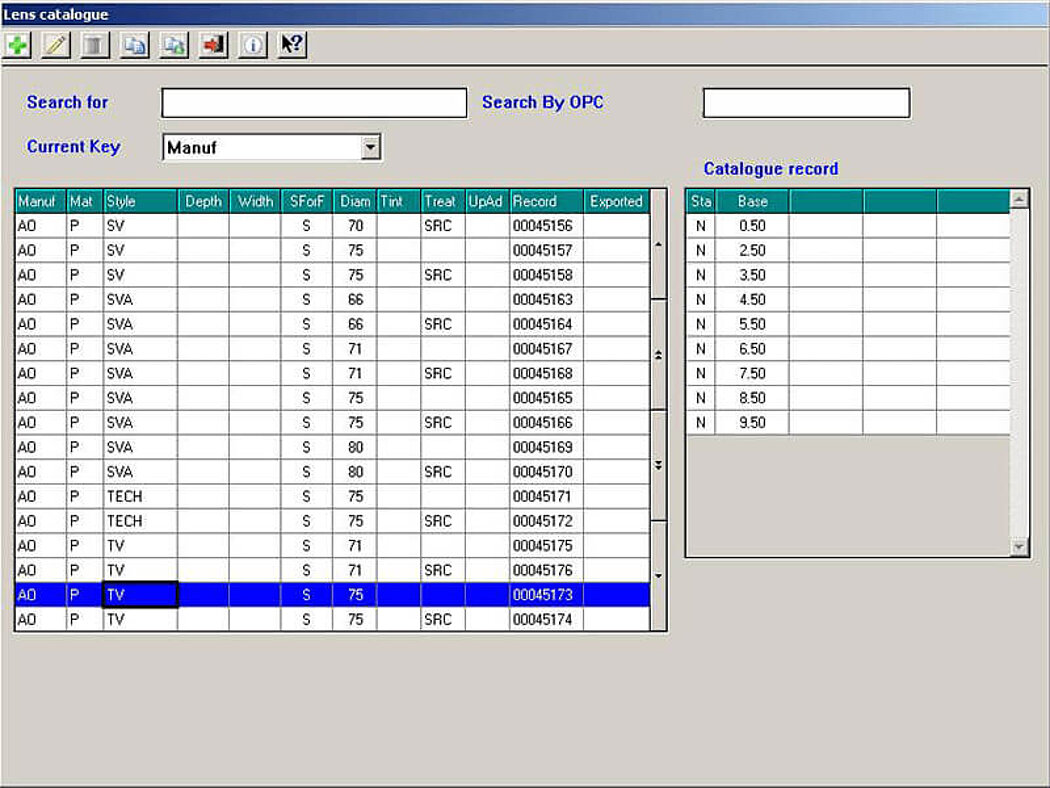Open record information
The image size is (1050, 788).
click(x=252, y=45)
